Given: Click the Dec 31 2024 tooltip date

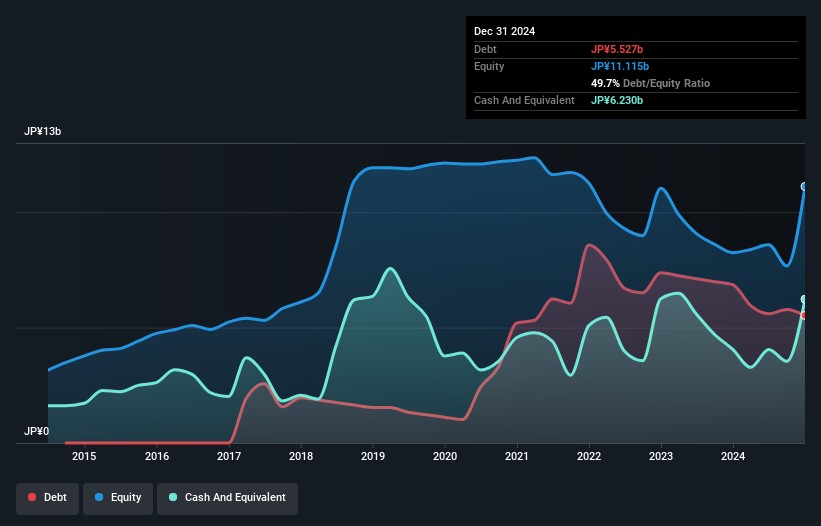Looking at the screenshot, I should point(504,31).
